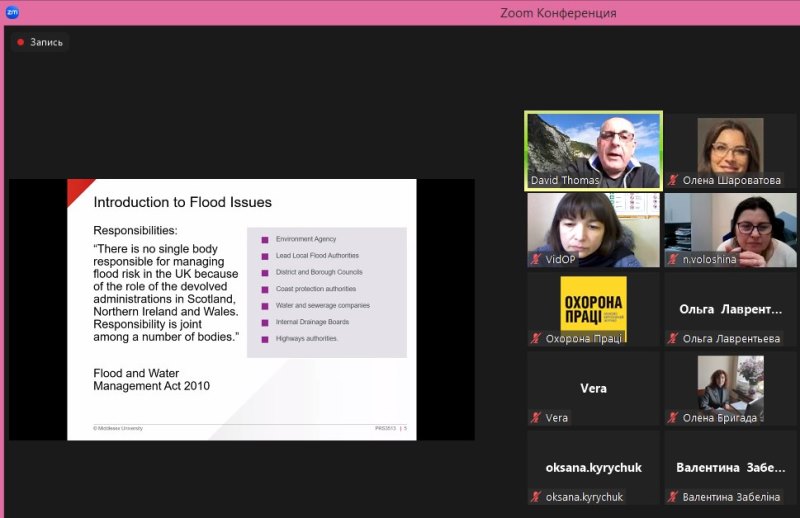Screen dimensions: 800x518
Task: Click the muted mic icon beside Олена Шароватова
Action: coord(673,180)
